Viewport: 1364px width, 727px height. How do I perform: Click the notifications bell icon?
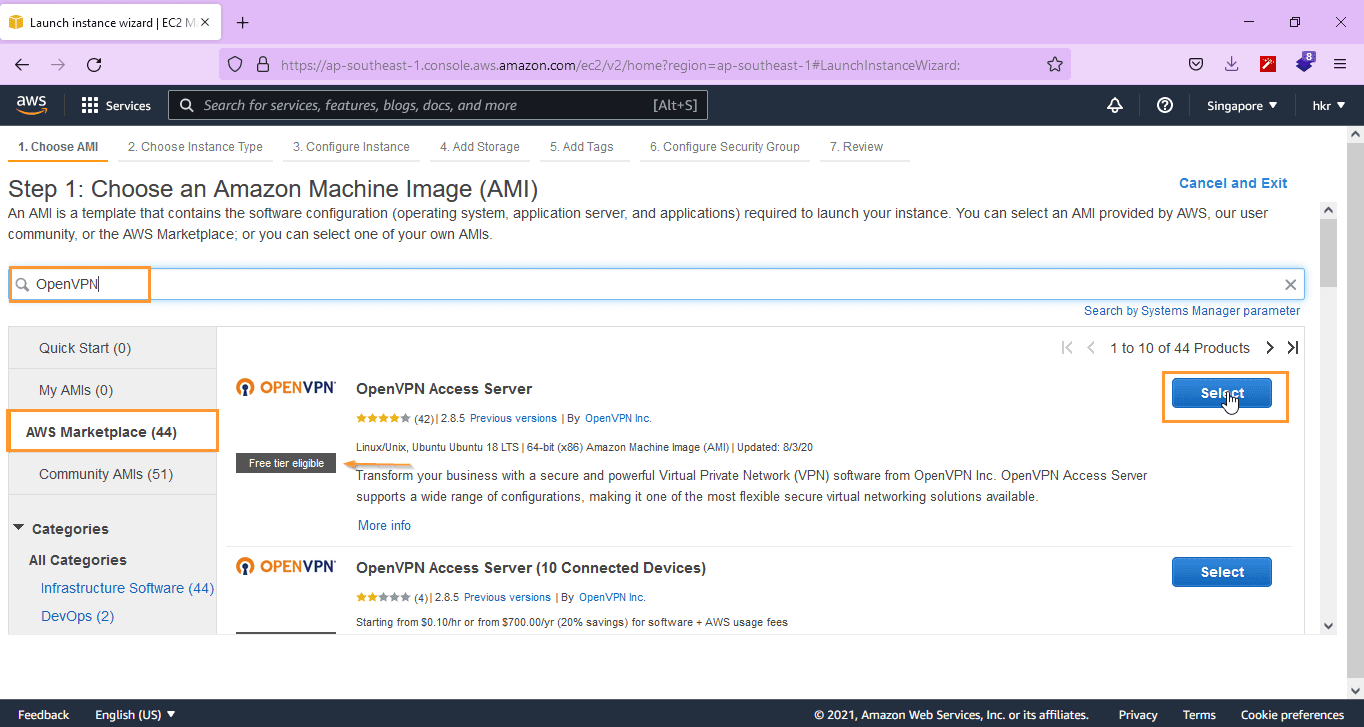1115,105
